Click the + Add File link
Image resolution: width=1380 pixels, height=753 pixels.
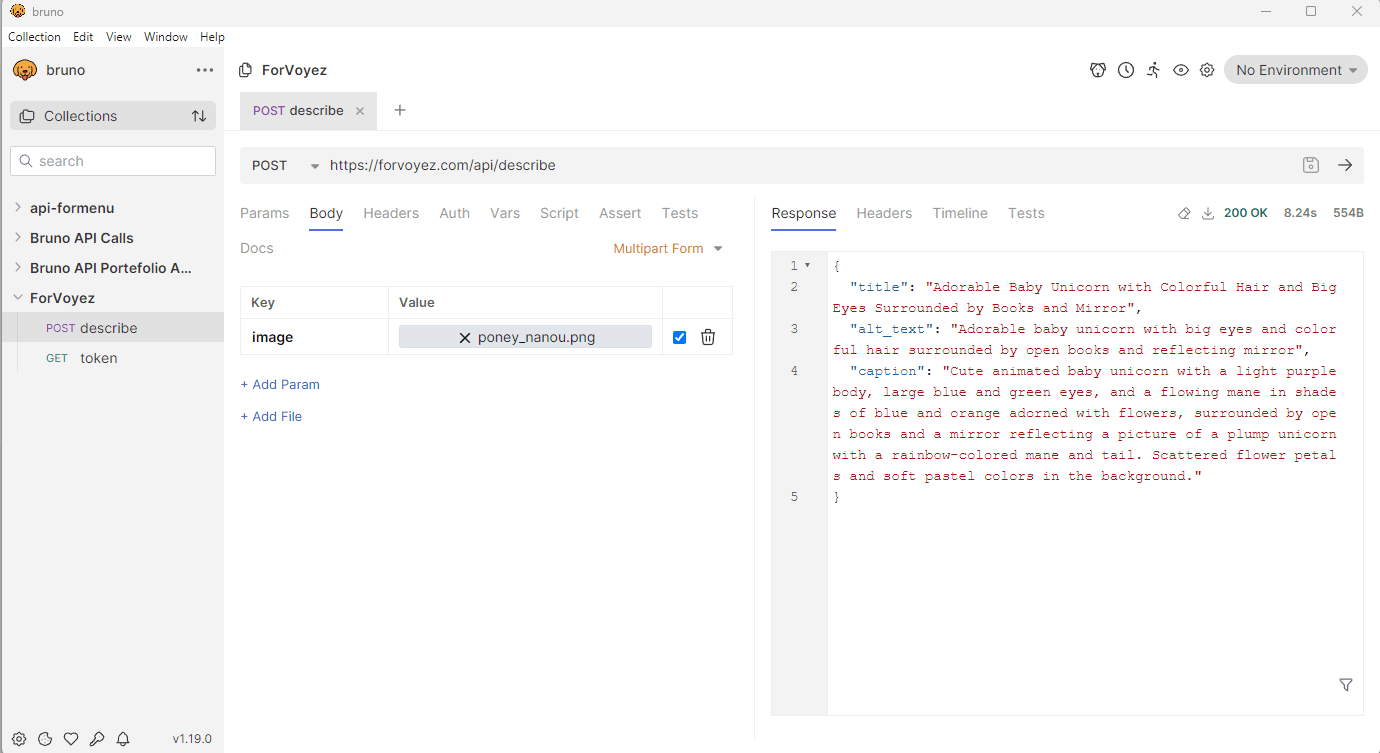pyautogui.click(x=271, y=417)
